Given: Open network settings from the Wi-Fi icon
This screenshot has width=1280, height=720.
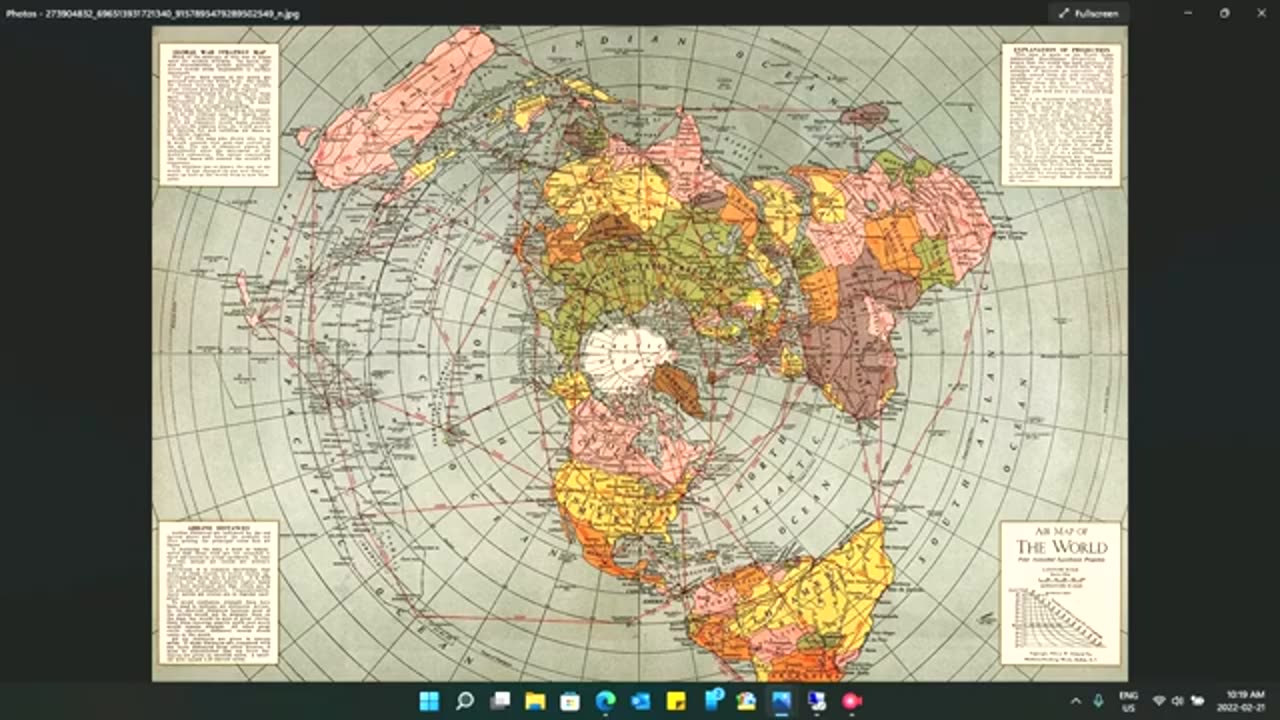Looking at the screenshot, I should (x=1159, y=701).
